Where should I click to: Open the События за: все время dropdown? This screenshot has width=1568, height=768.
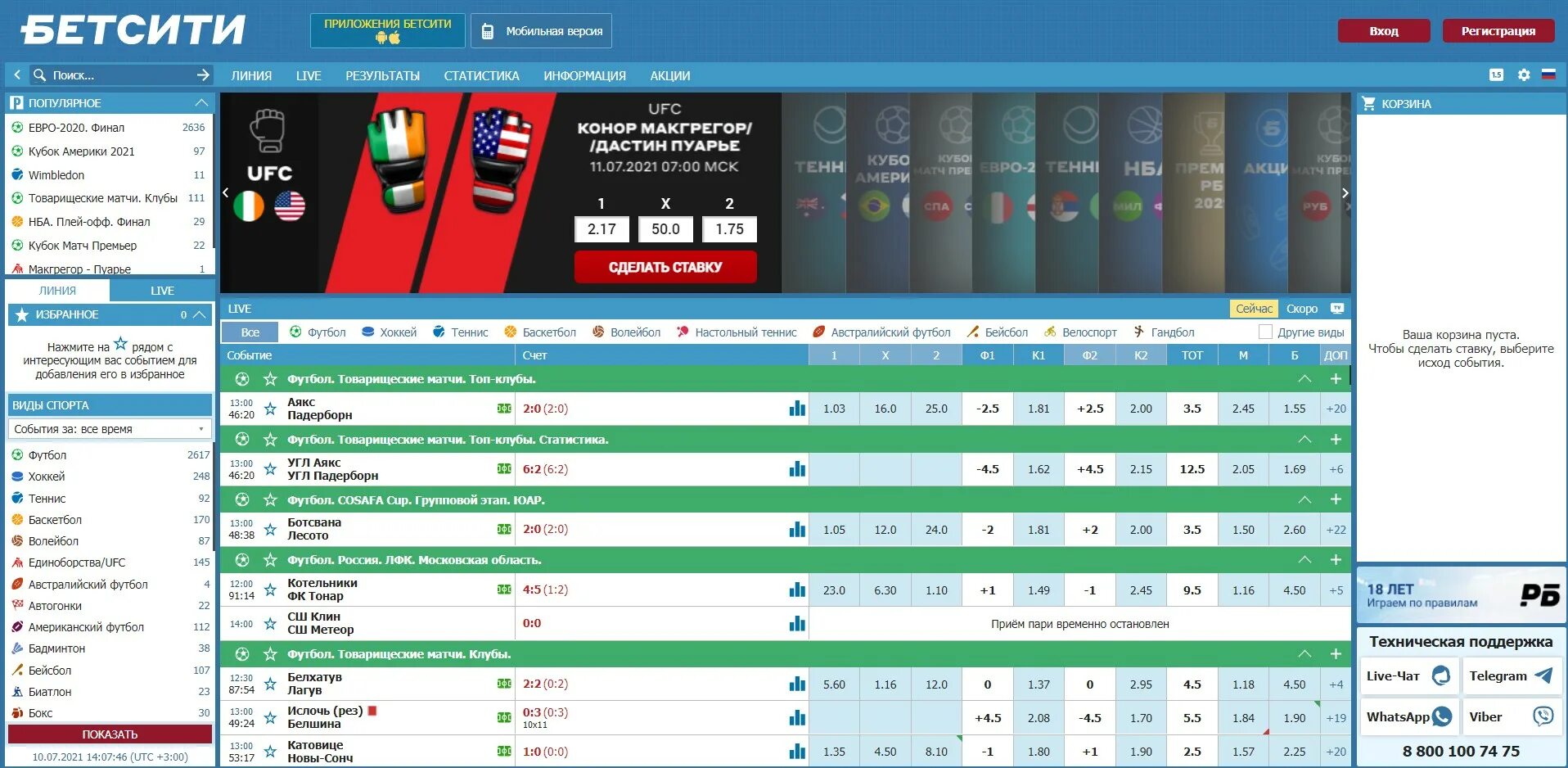click(110, 429)
